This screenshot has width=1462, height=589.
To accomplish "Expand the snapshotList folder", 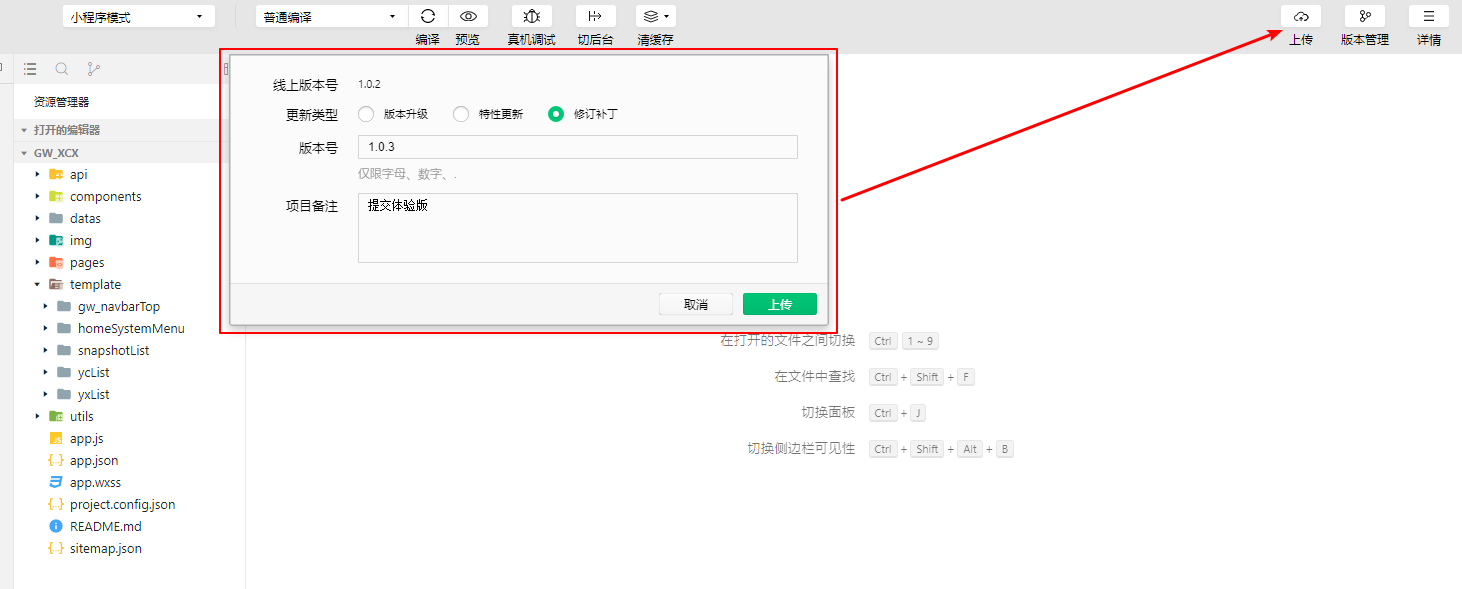I will point(46,350).
